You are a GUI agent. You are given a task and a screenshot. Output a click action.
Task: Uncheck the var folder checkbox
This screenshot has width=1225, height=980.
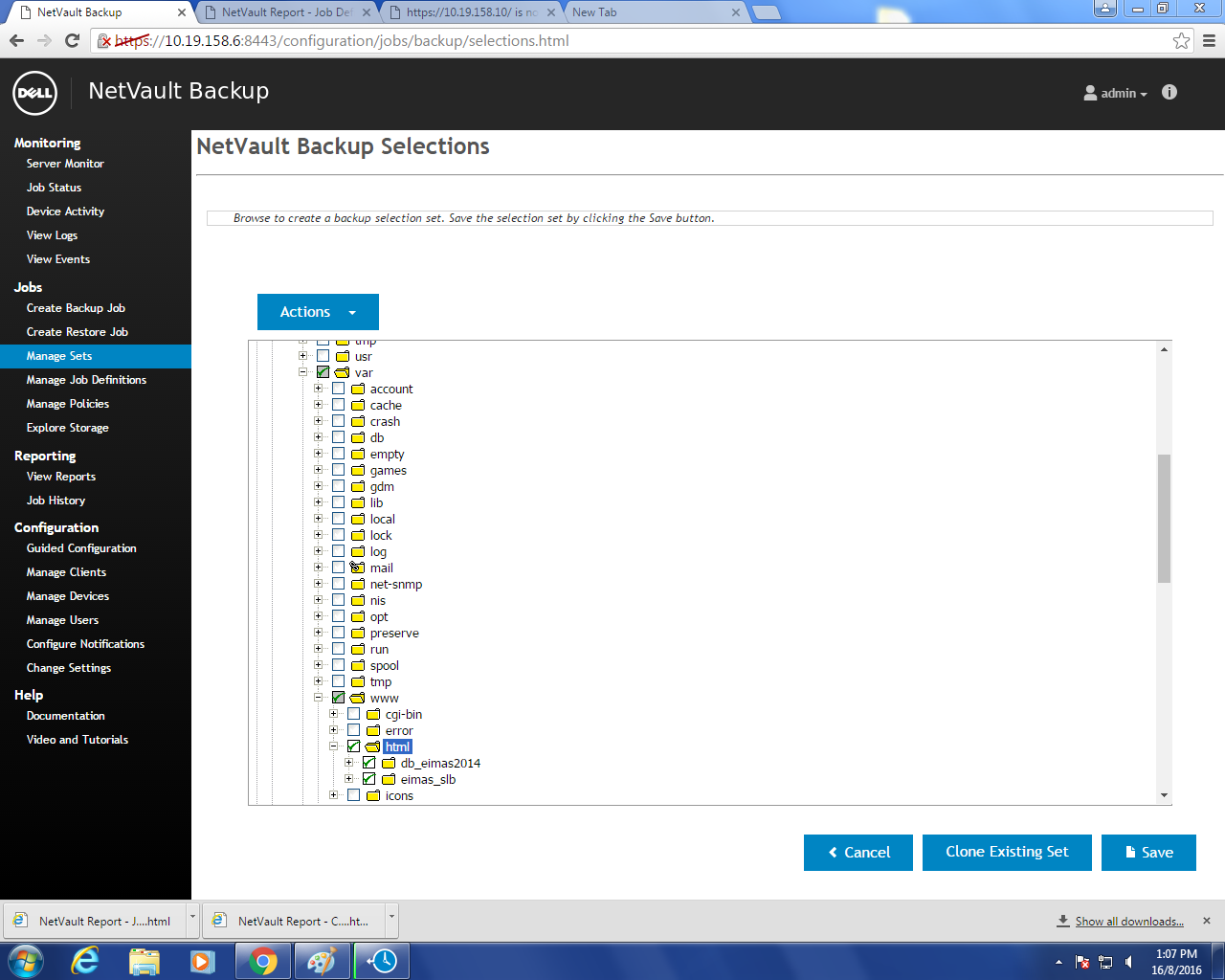(323, 372)
